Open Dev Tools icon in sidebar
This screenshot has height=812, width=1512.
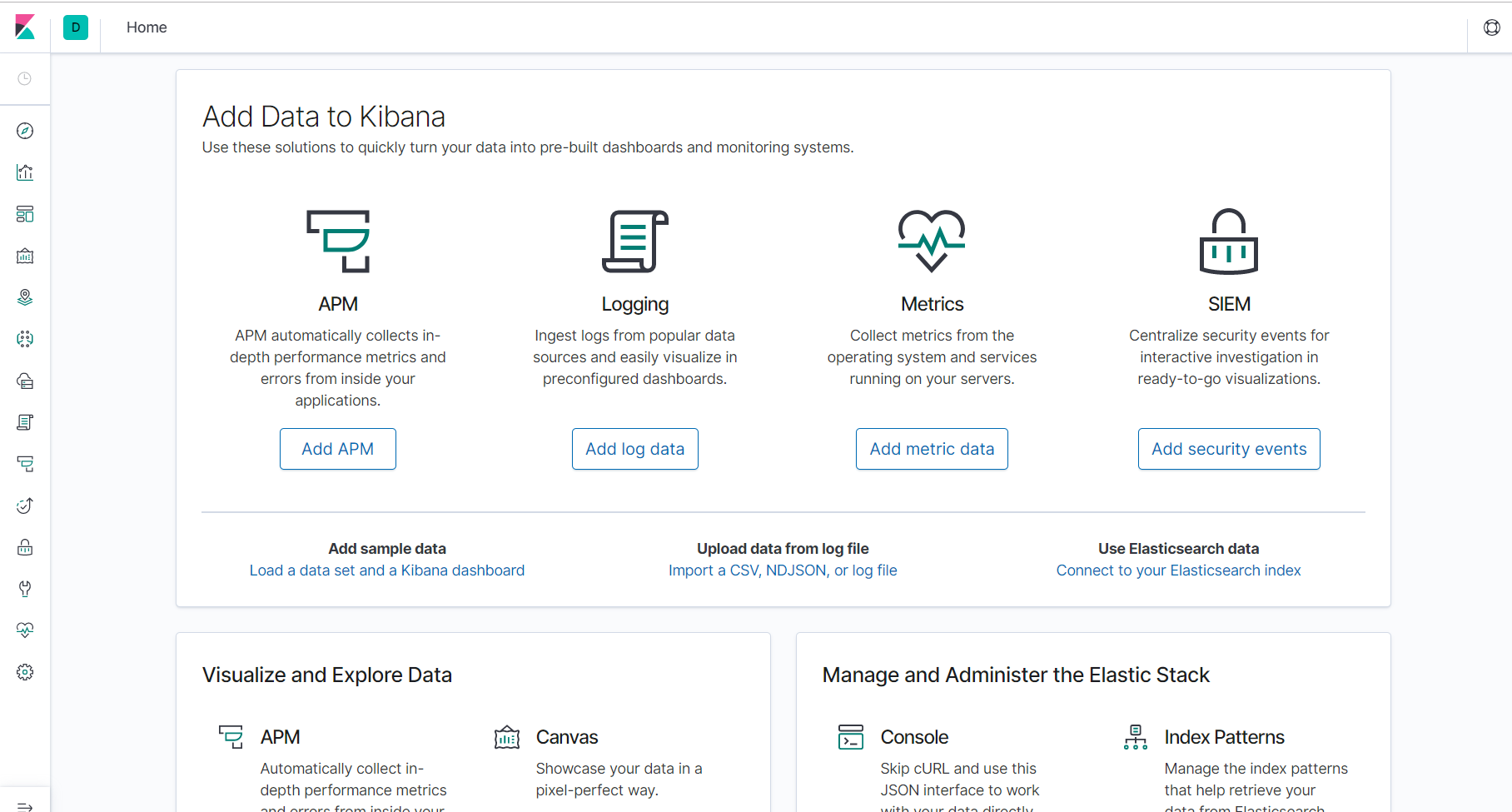click(x=25, y=589)
